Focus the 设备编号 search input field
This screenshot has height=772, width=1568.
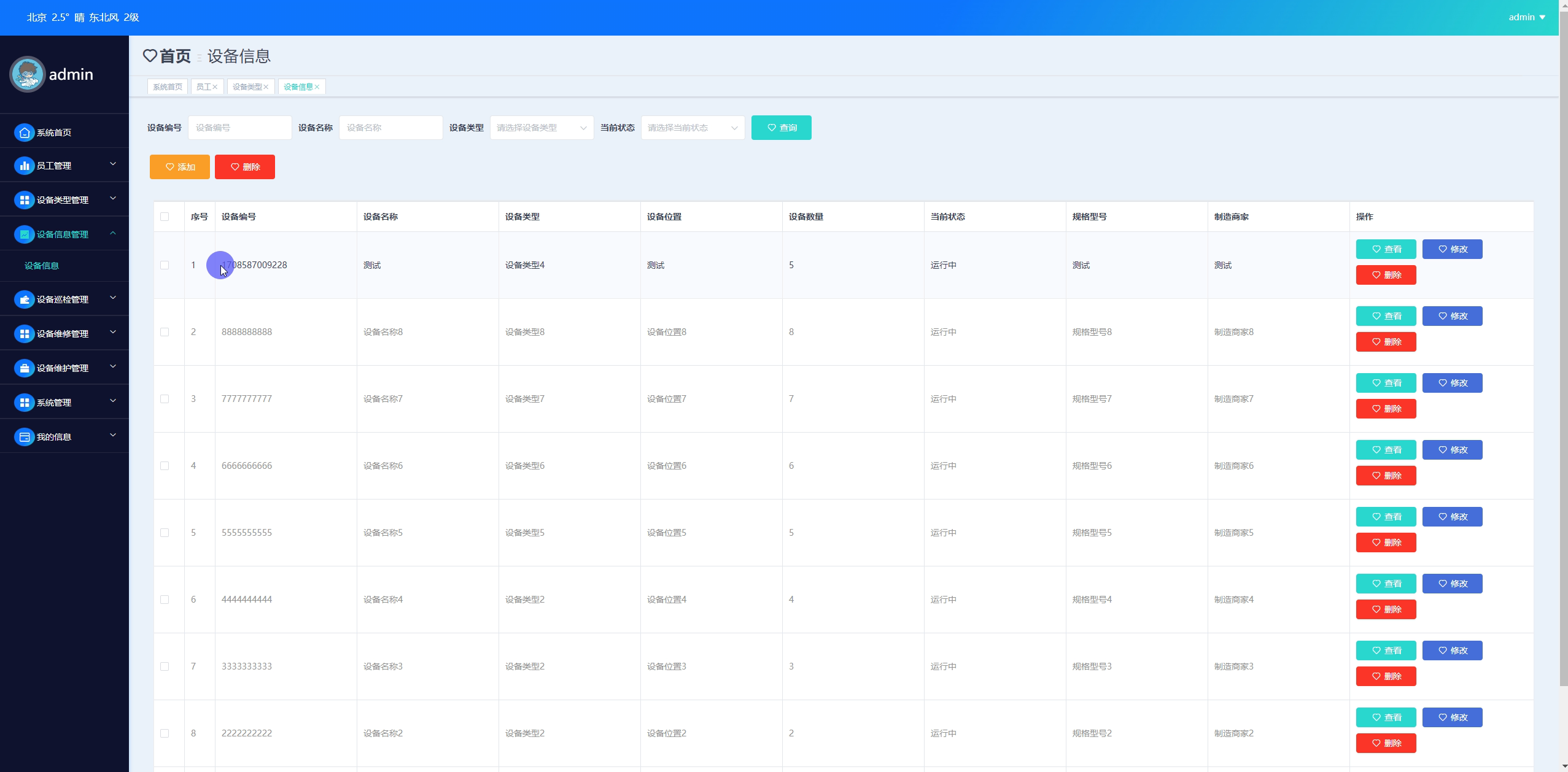point(239,128)
